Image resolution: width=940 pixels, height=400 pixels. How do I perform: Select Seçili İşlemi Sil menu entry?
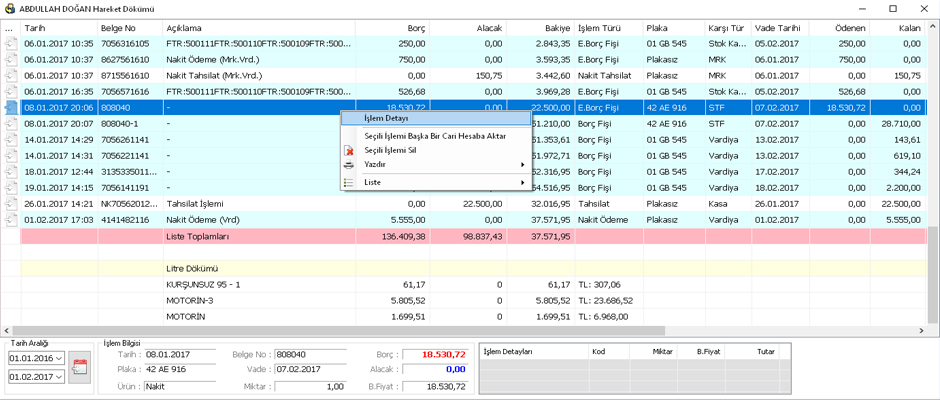point(435,150)
